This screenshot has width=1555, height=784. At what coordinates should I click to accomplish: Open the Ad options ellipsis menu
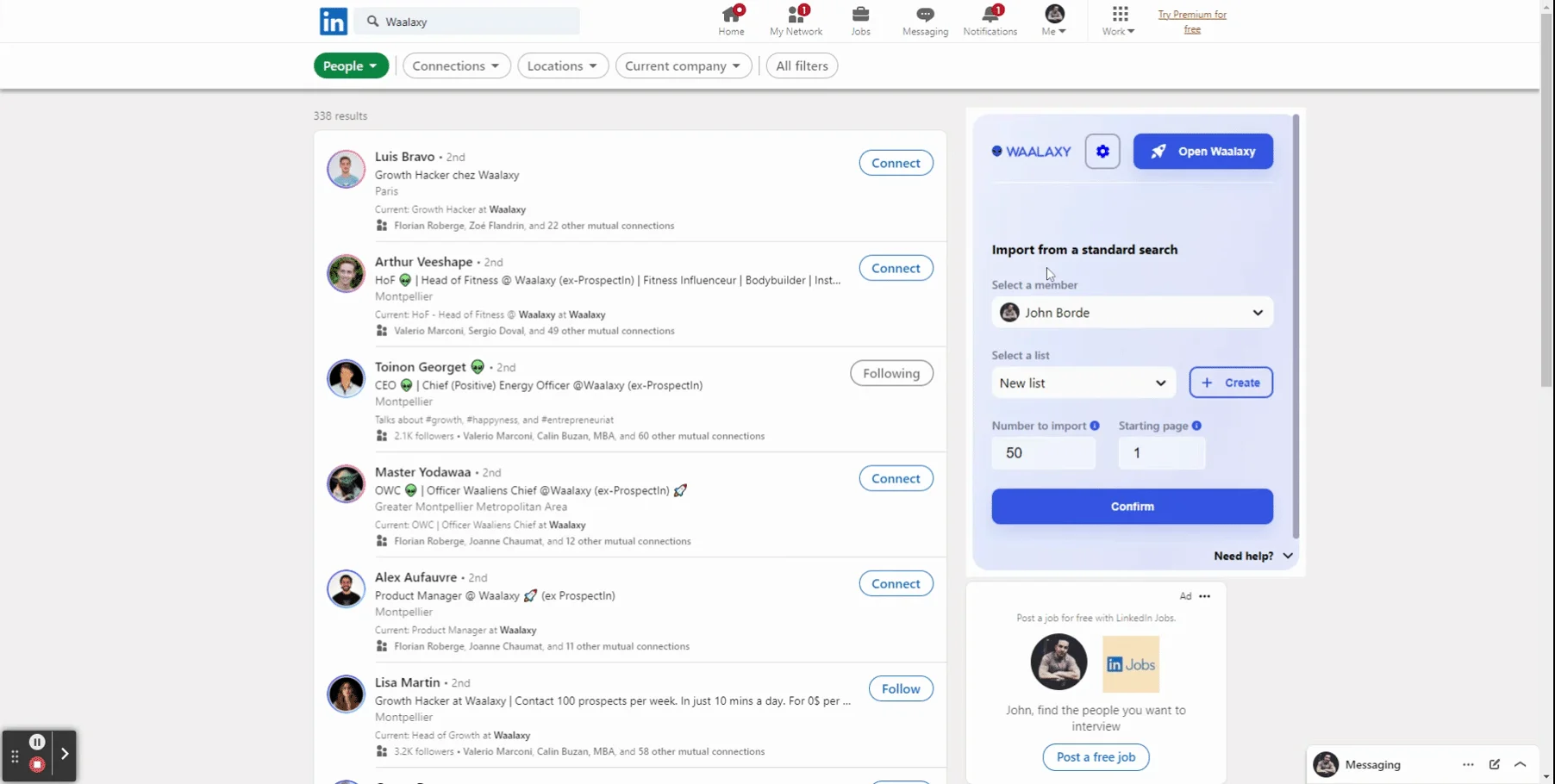[1204, 596]
